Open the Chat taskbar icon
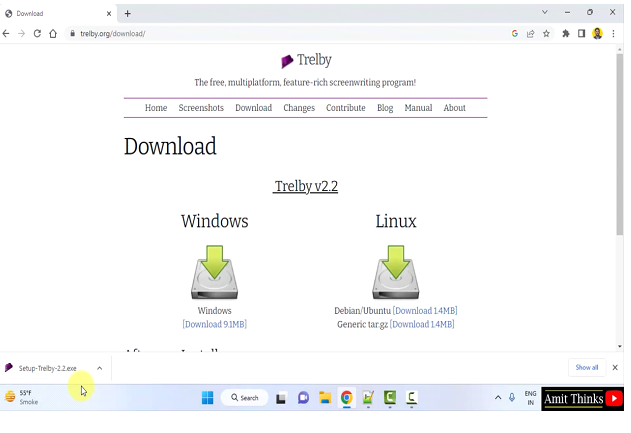This screenshot has height=433, width=631. click(303, 398)
